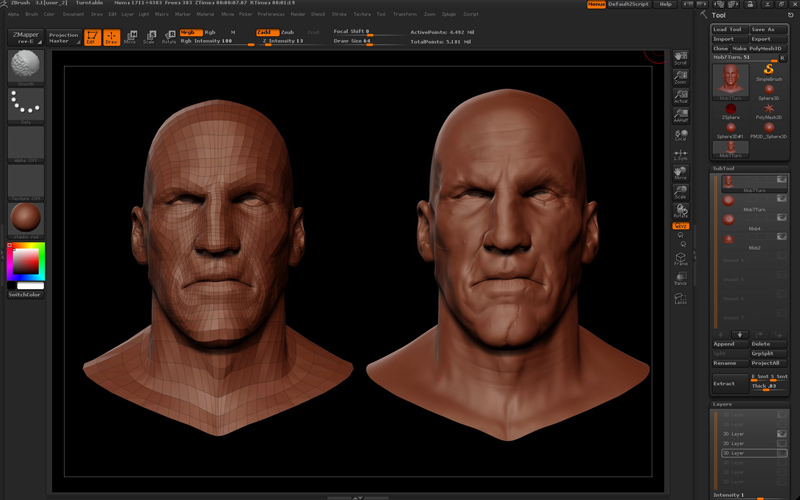The width and height of the screenshot is (800, 500).
Task: Click the right-shelf Rotate view icon
Action: coord(680,211)
